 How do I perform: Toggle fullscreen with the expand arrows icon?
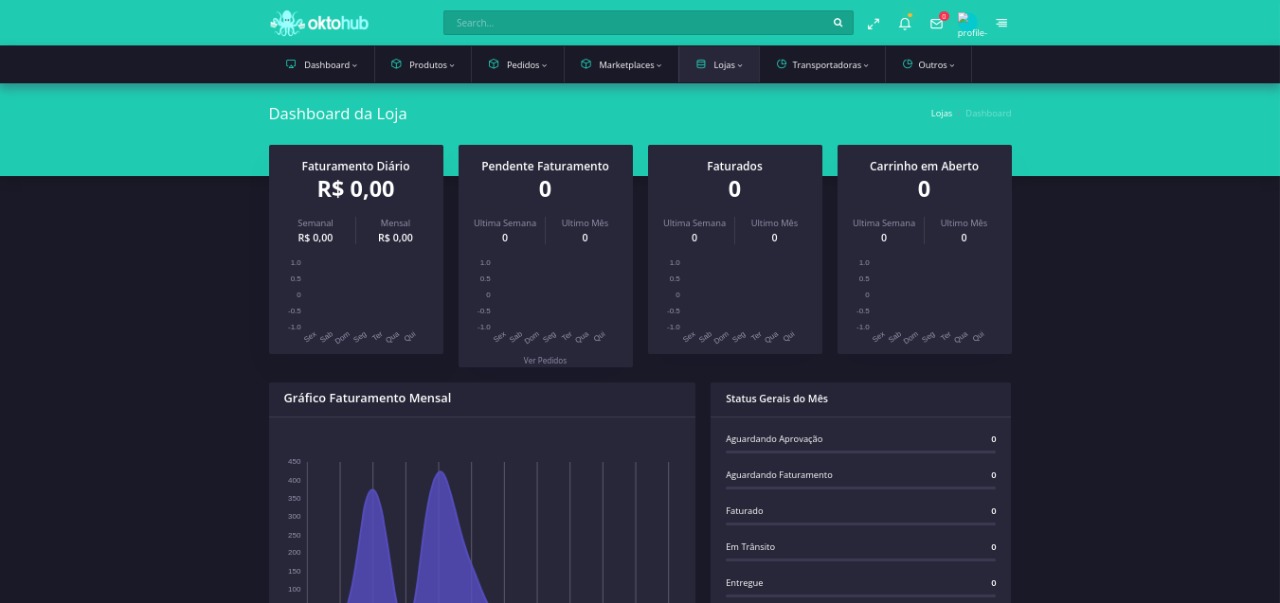(x=873, y=23)
